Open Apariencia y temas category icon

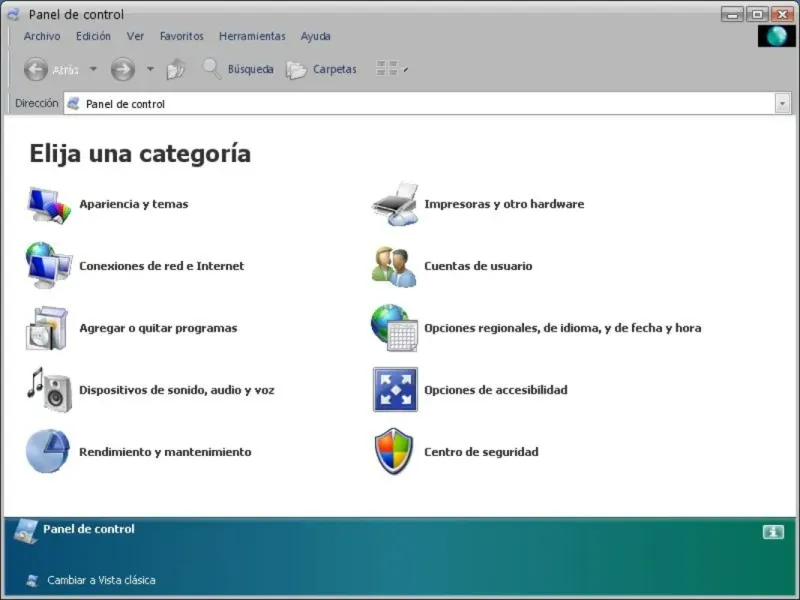point(49,205)
